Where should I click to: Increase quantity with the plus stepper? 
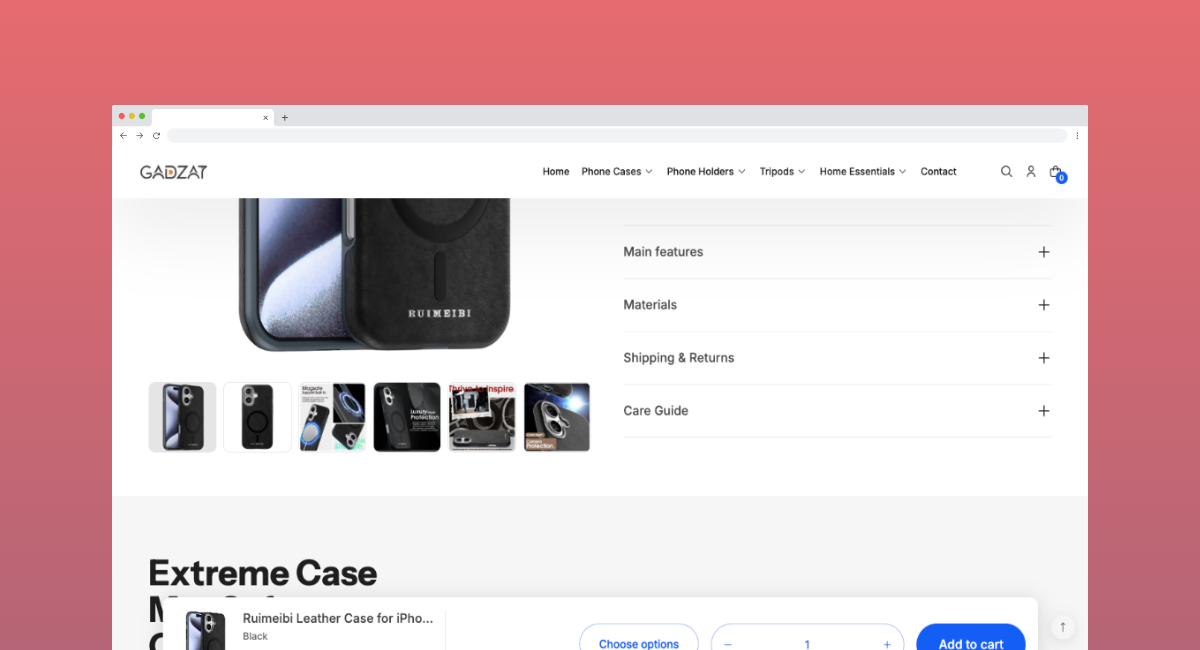(x=886, y=644)
